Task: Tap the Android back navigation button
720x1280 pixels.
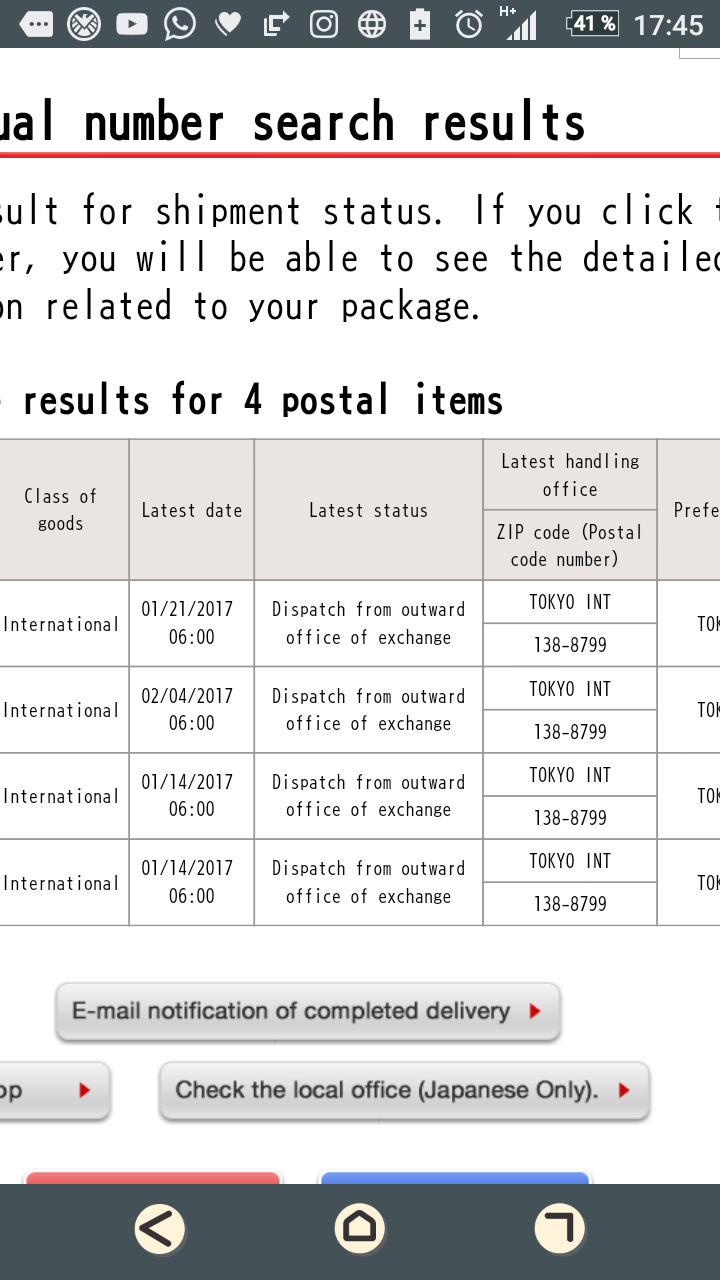Action: [160, 1228]
